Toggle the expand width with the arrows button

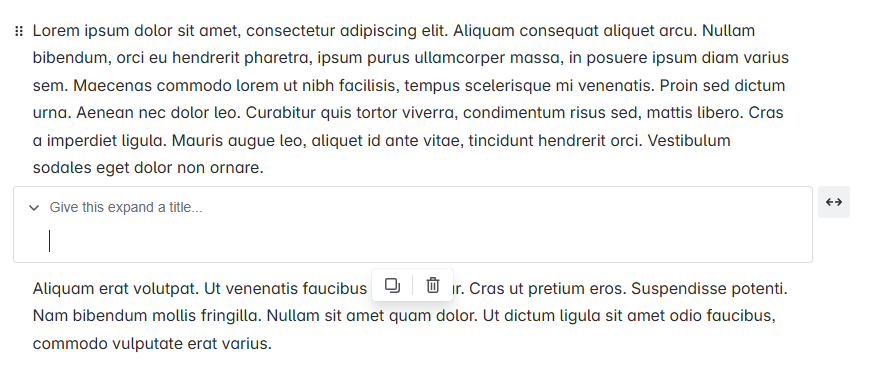point(834,202)
